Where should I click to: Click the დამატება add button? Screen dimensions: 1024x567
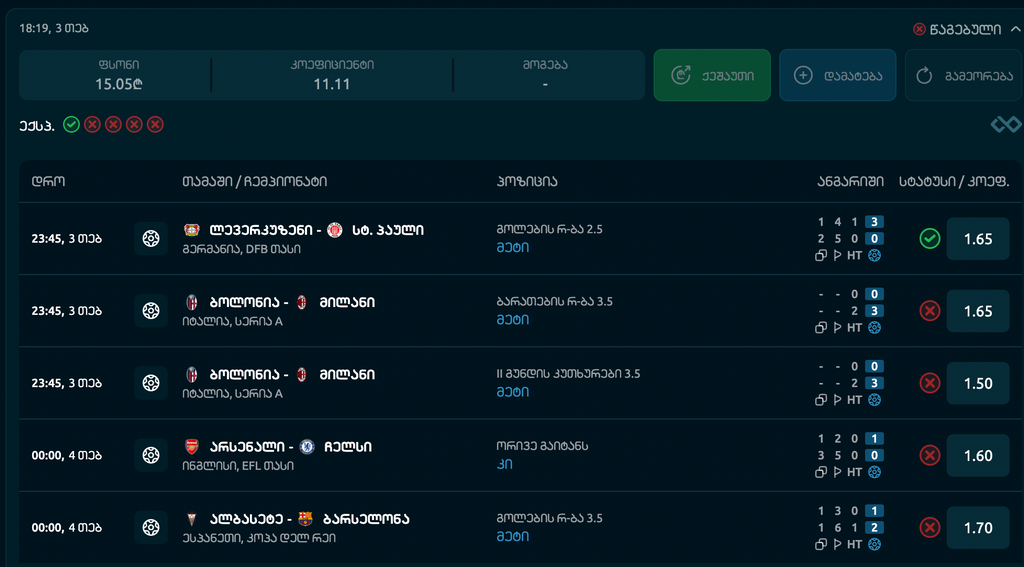click(837, 75)
